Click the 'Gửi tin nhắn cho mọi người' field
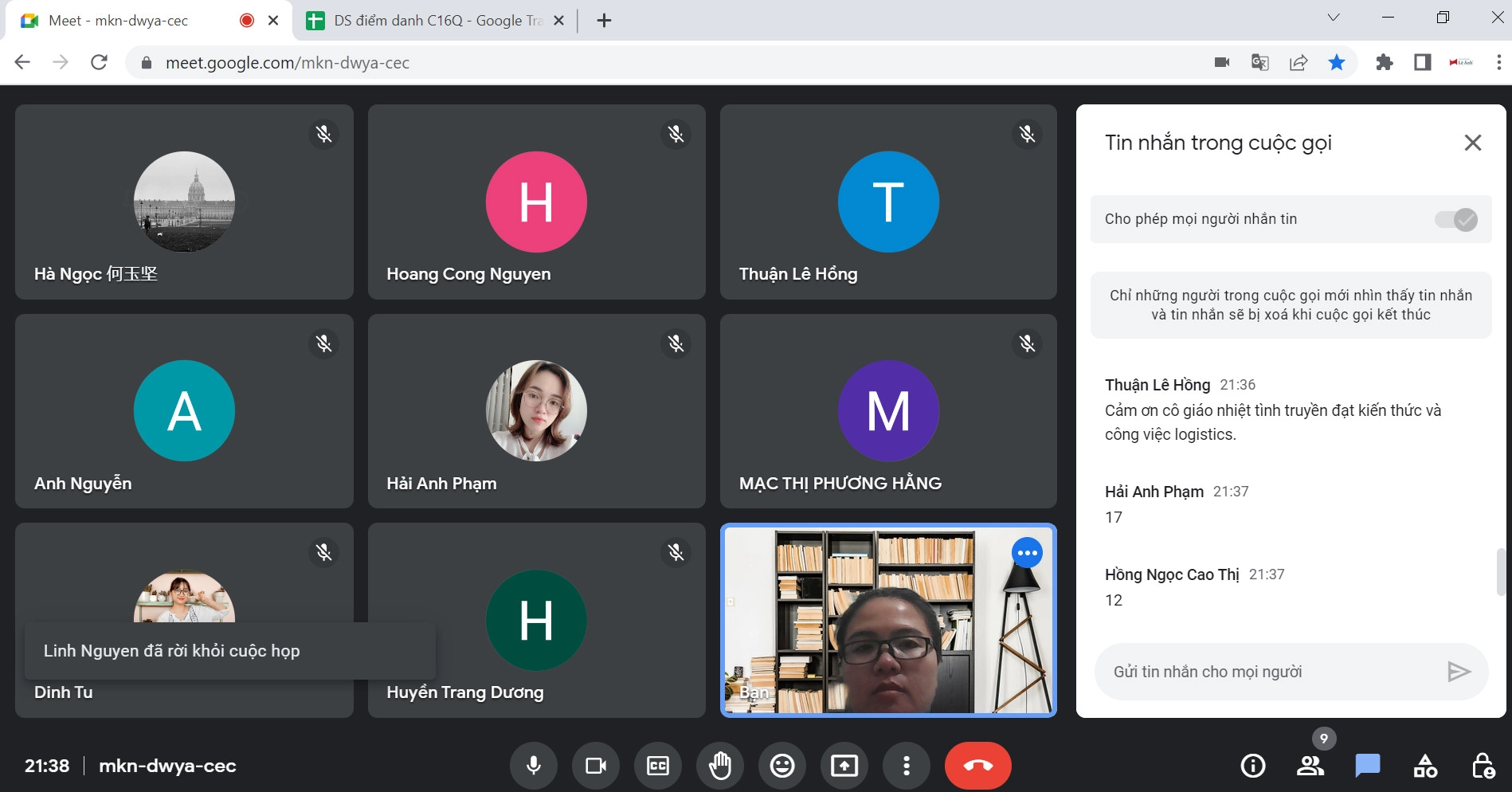Viewport: 1512px width, 792px height. (1275, 672)
